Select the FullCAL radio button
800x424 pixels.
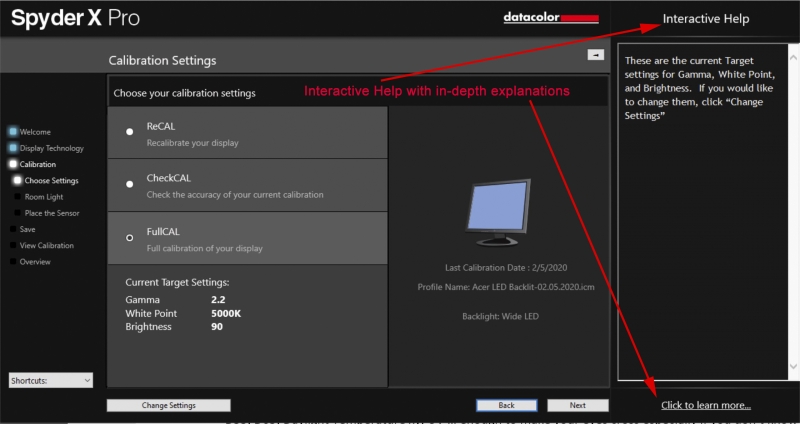click(x=130, y=238)
